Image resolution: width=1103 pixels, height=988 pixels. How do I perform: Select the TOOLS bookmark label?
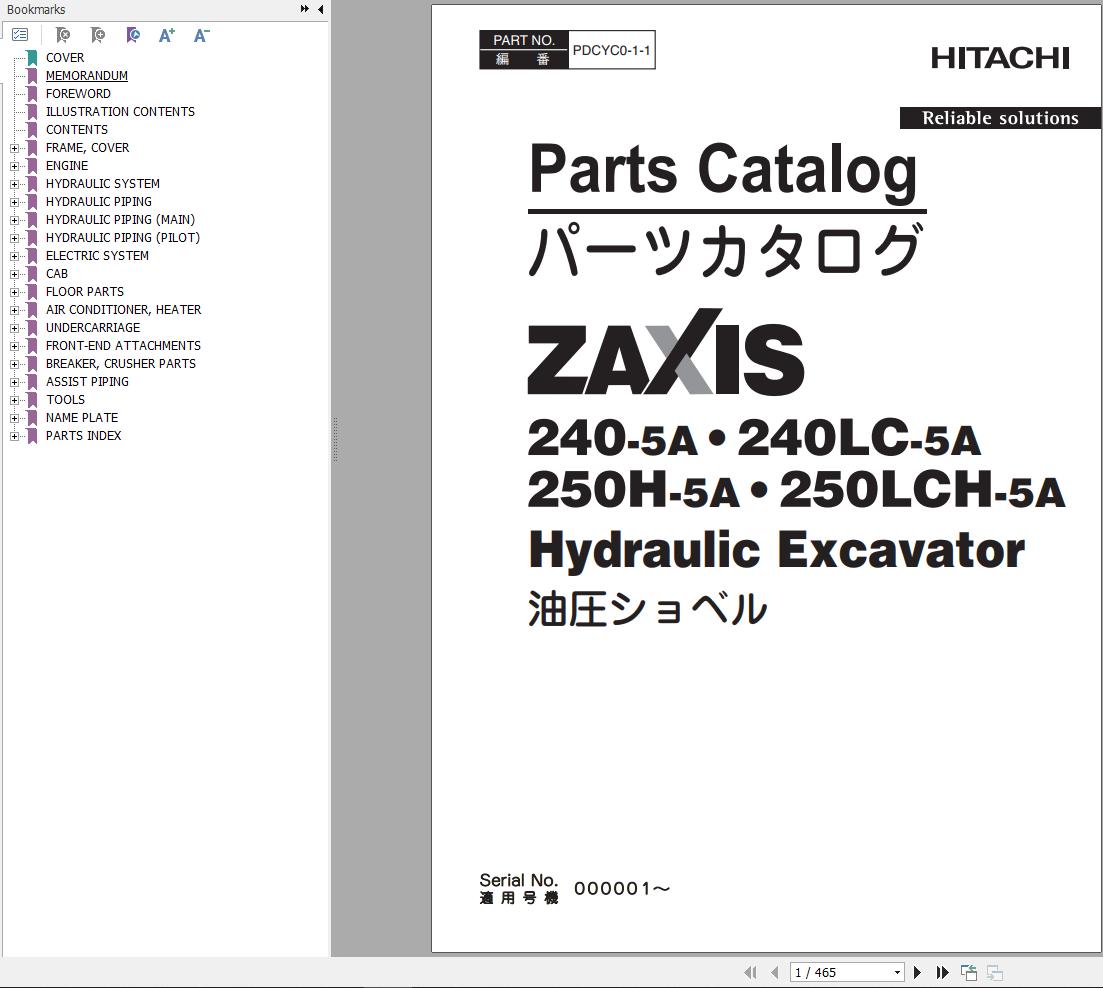tap(65, 399)
